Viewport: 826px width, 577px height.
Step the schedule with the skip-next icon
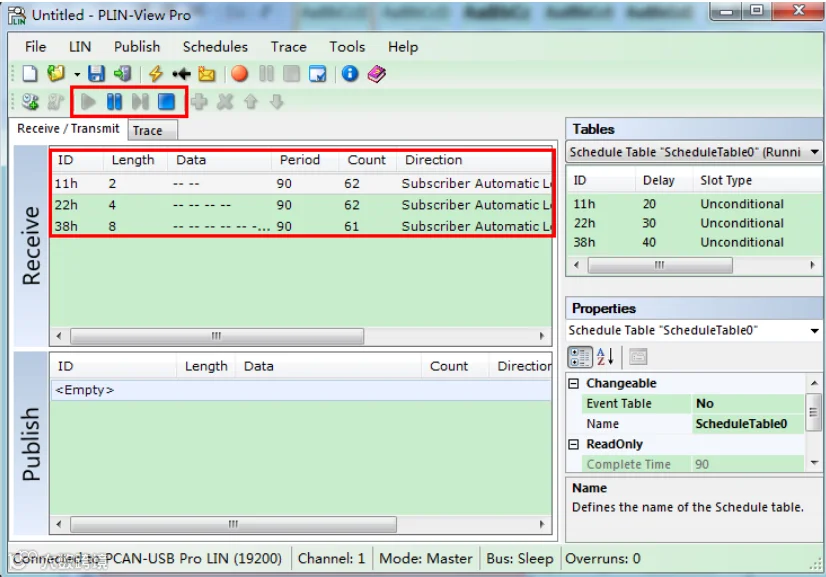click(x=140, y=101)
